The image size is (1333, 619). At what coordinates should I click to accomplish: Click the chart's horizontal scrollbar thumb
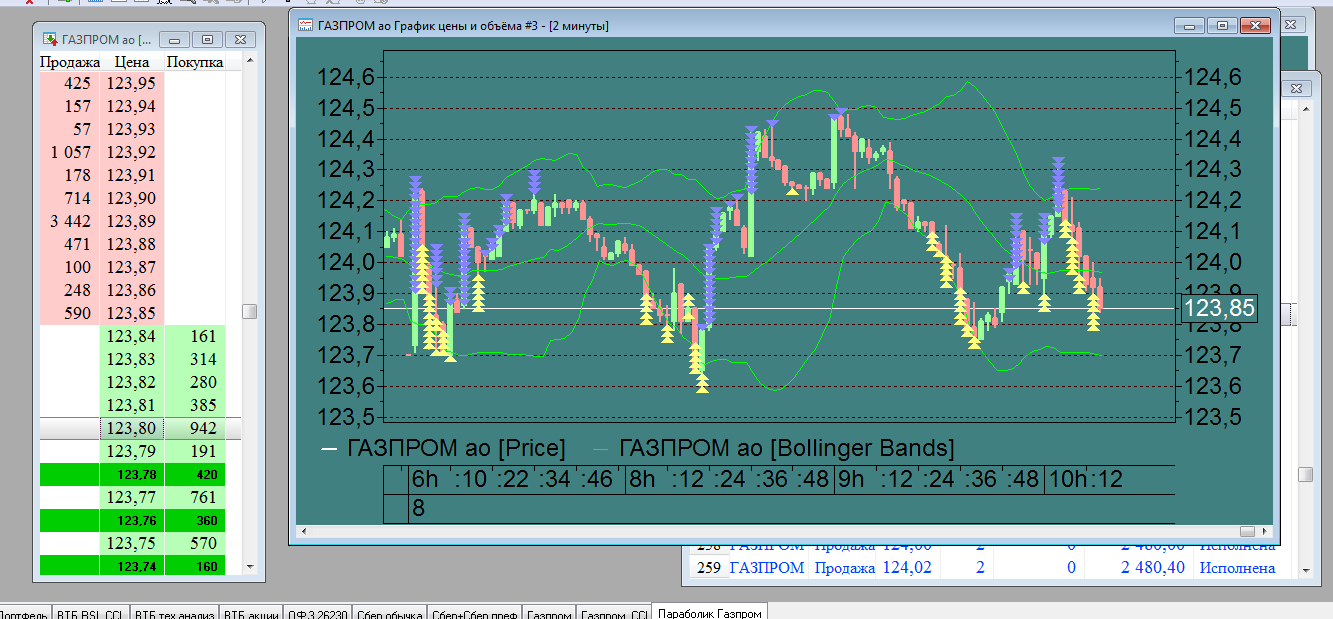click(x=1246, y=531)
